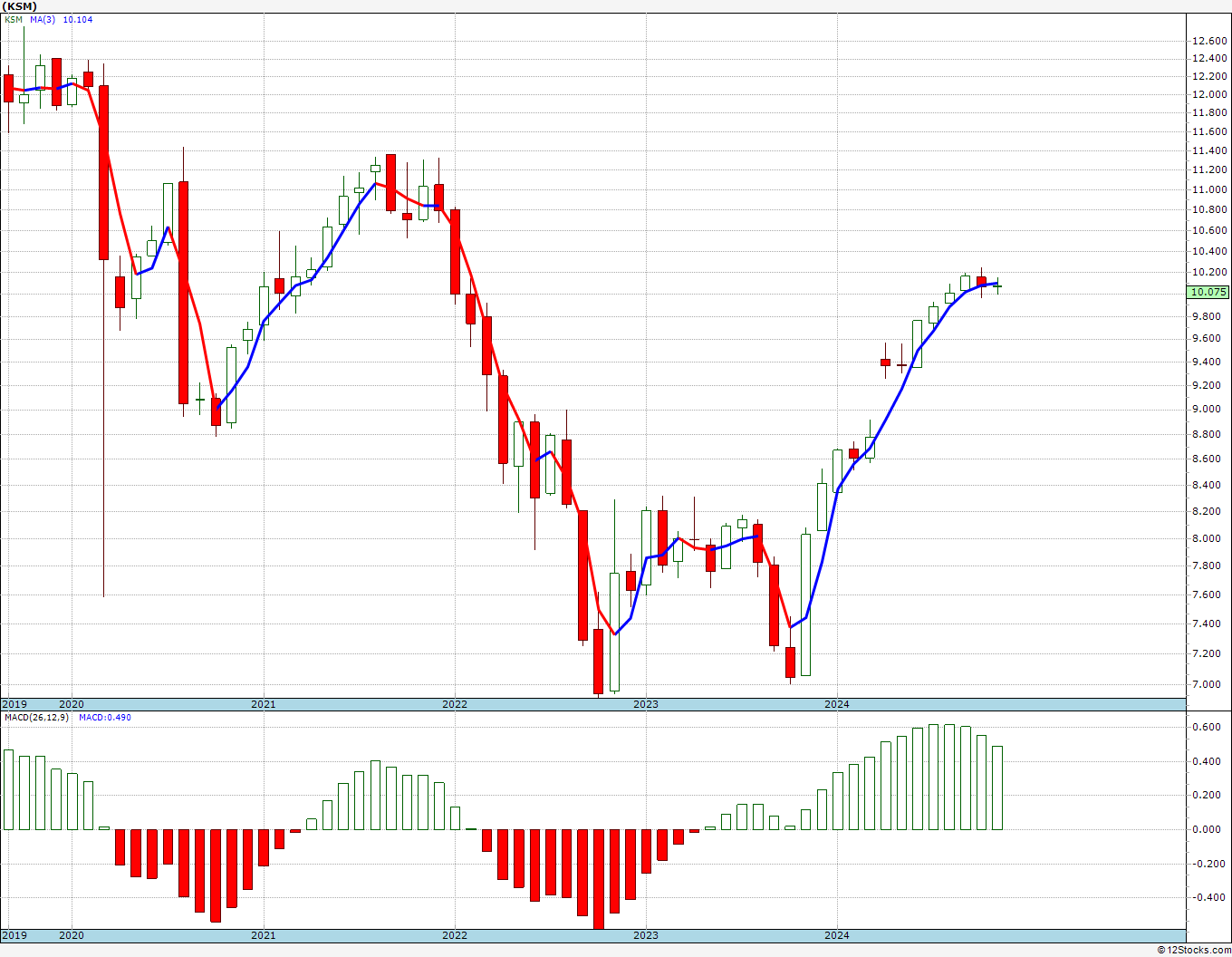Click the last green MACD histogram bar
The image size is (1232, 957).
997,788
